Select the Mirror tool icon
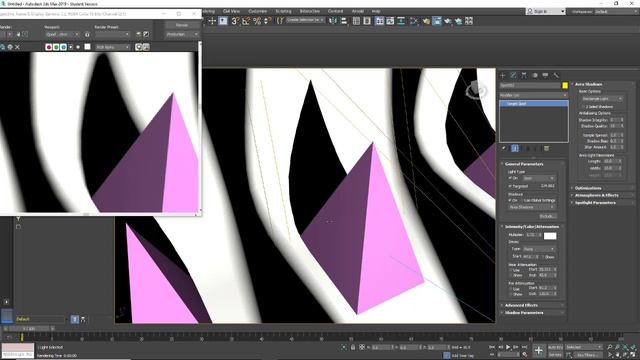This screenshot has width=640, height=360. tap(333, 21)
